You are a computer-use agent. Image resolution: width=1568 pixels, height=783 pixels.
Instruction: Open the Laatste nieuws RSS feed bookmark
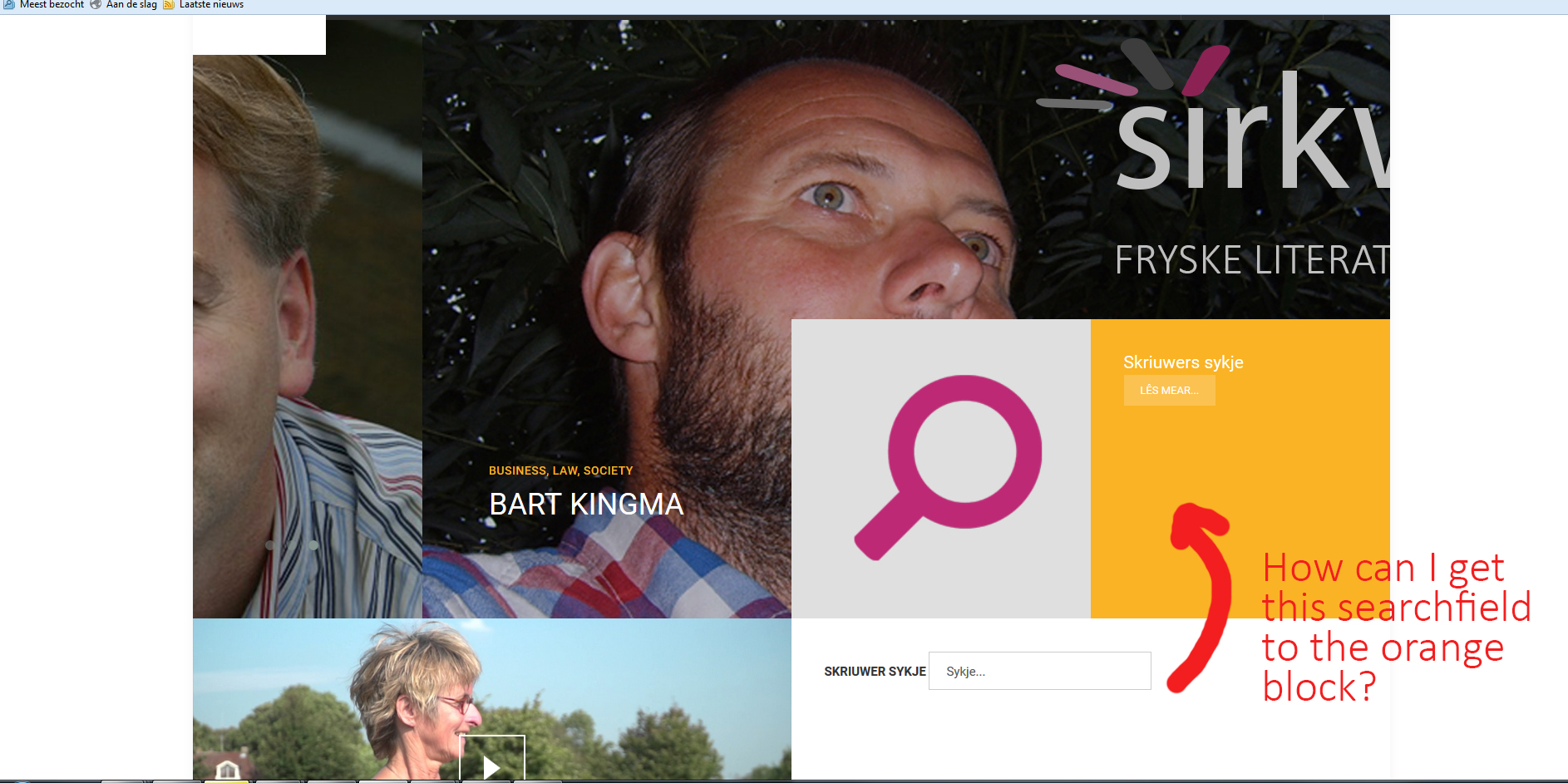point(204,5)
